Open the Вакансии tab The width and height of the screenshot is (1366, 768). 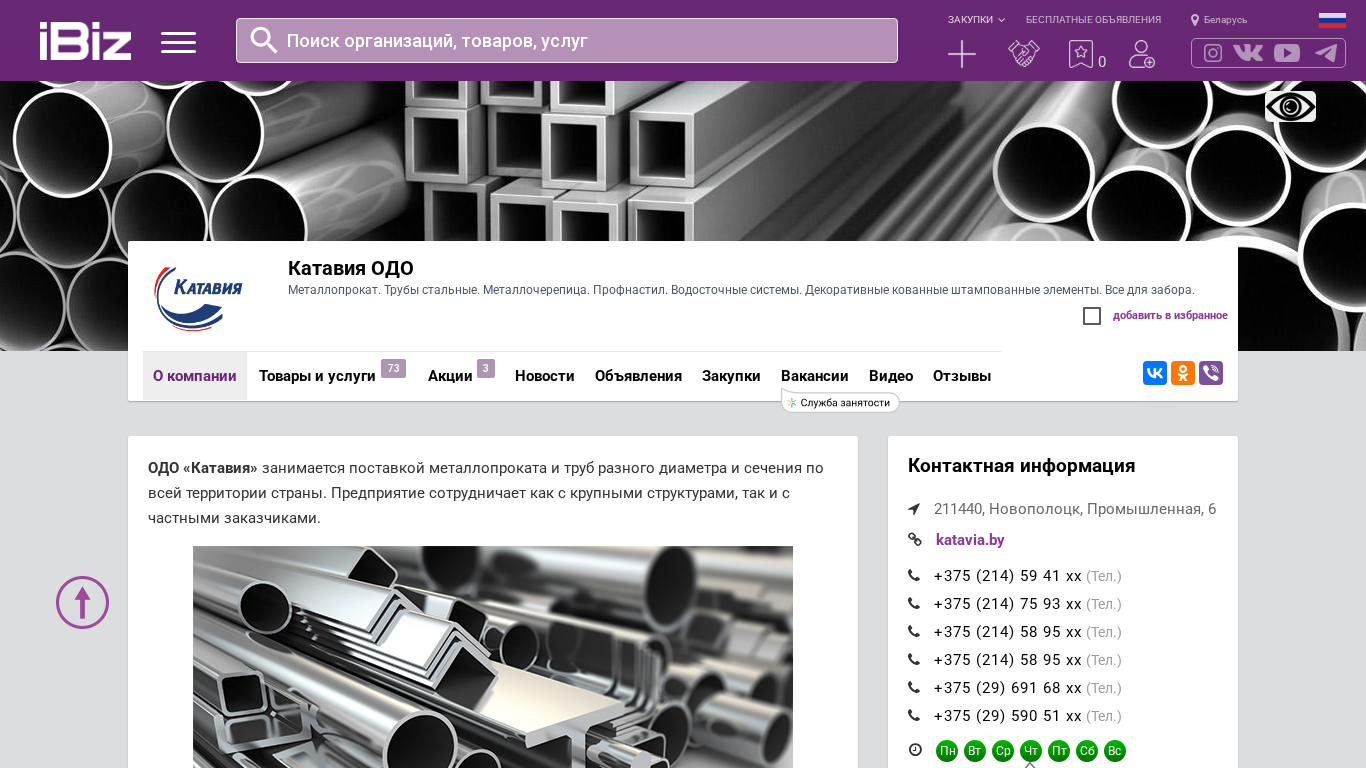815,376
